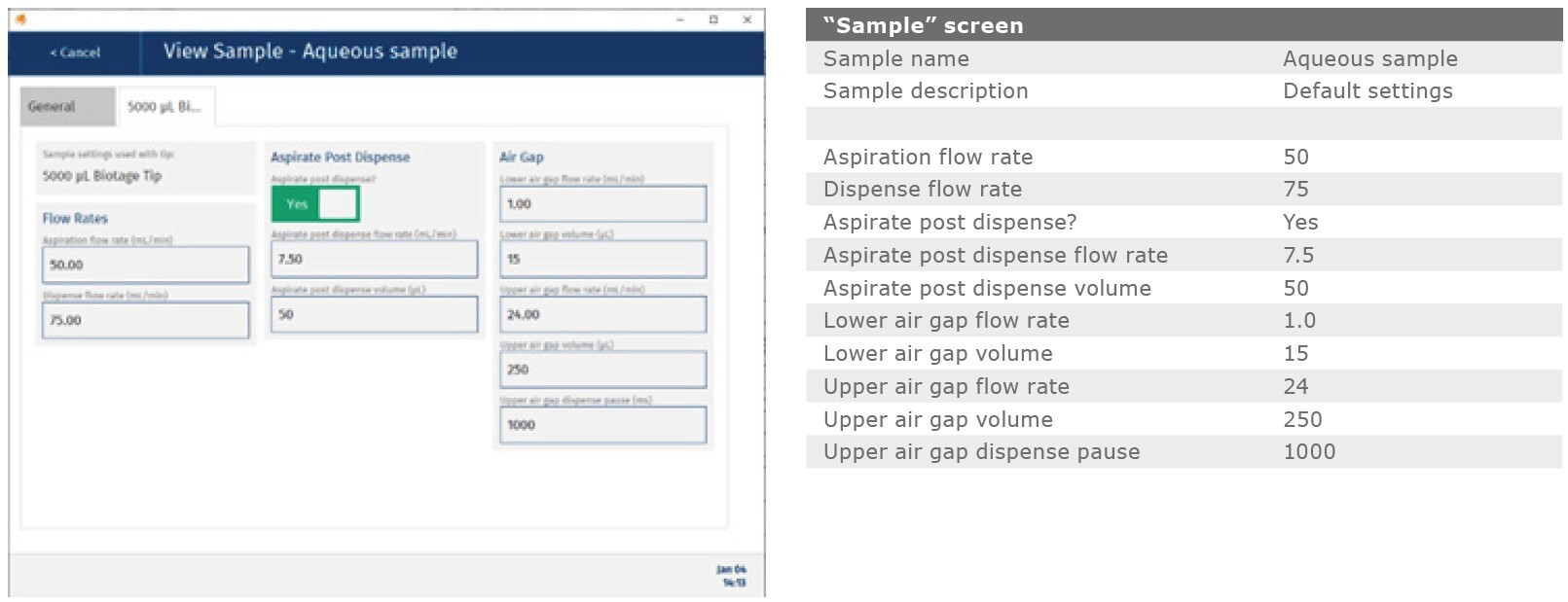Focus the Dispense flow rate 75.00 field
The height and width of the screenshot is (602, 1568).
point(146,320)
